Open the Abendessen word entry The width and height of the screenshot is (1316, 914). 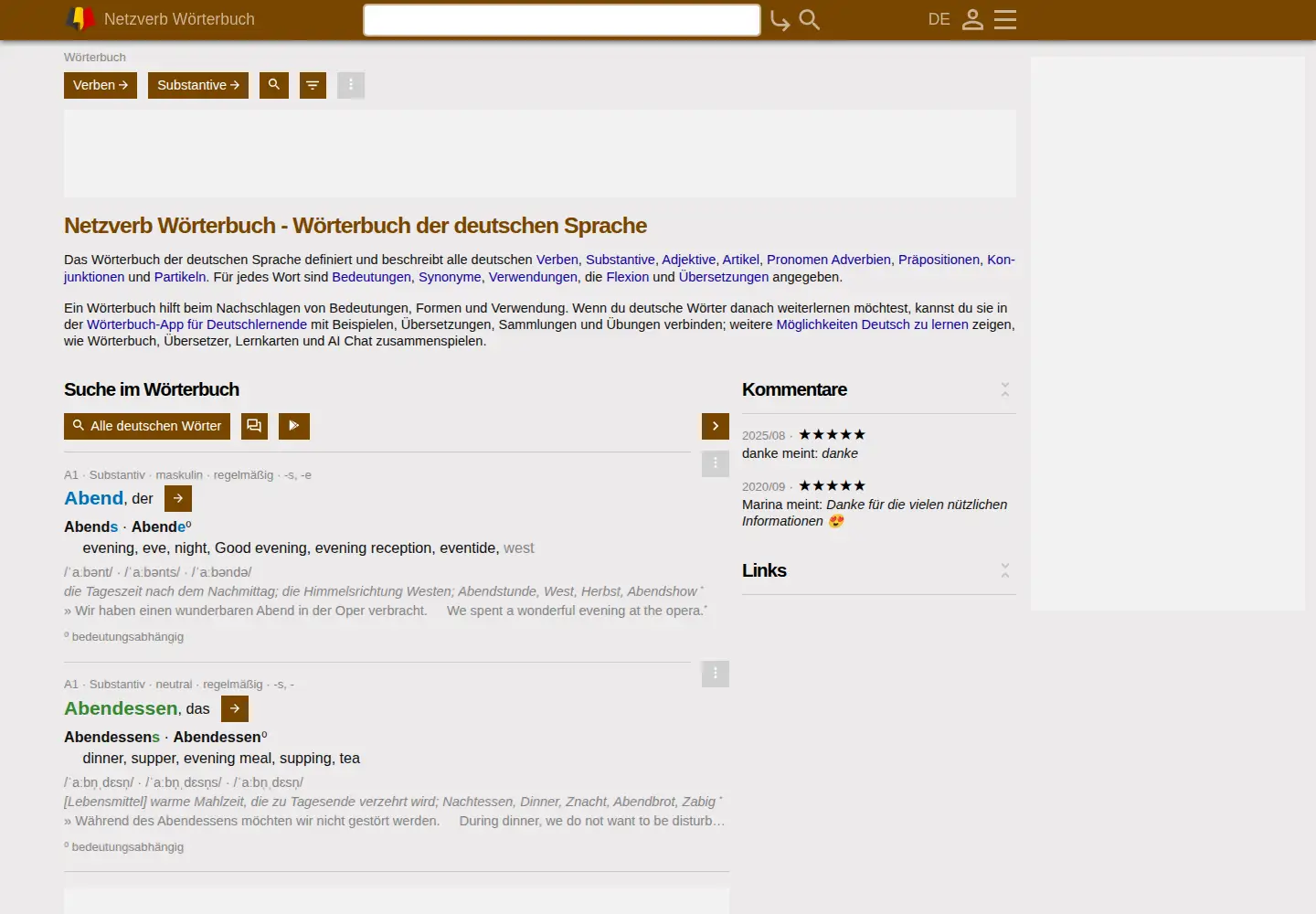121,708
